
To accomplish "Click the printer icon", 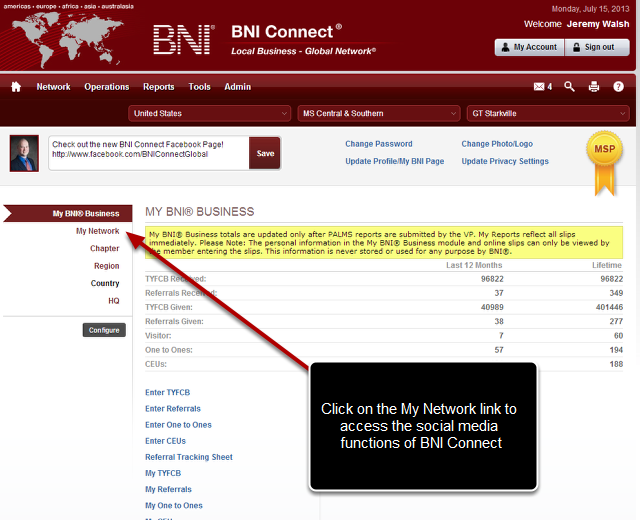I will click(x=594, y=87).
